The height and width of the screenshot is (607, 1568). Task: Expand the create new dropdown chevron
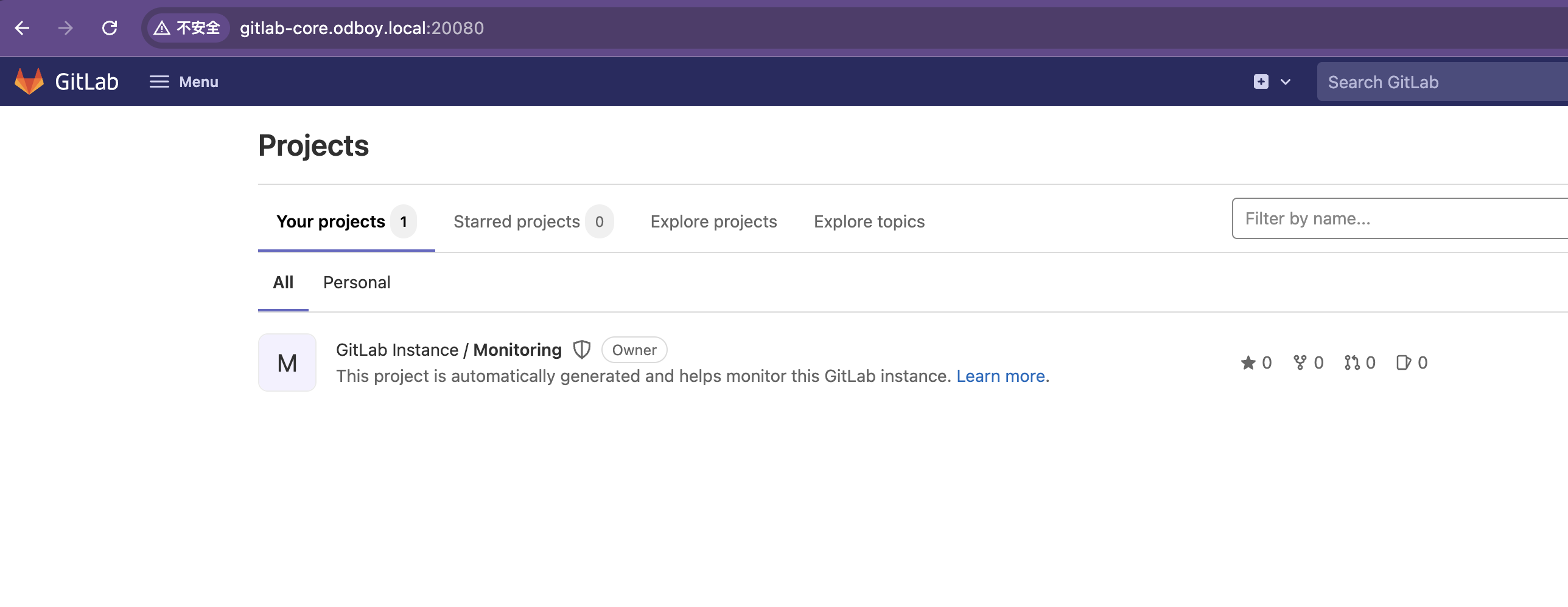[1286, 82]
